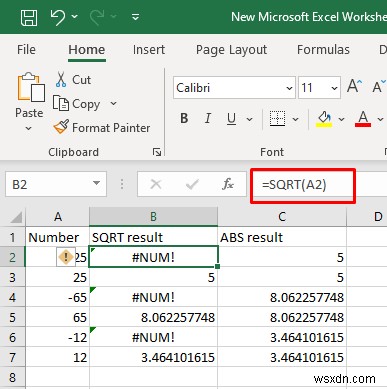Apply yellow fill color bucket
The width and height of the screenshot is (387, 389).
[324, 119]
